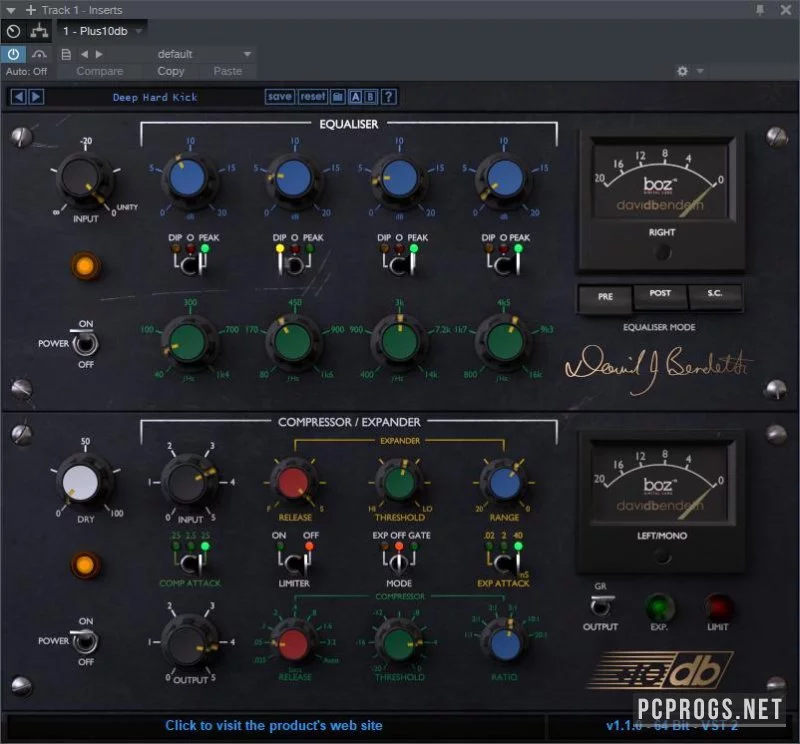Flip the second band DIP/PEAK switch
The width and height of the screenshot is (800, 744).
294,263
